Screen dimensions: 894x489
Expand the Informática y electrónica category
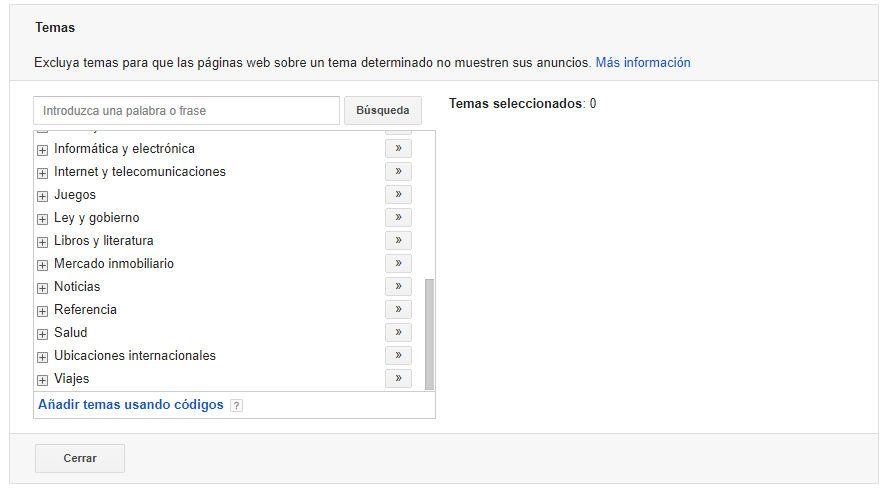click(x=43, y=150)
